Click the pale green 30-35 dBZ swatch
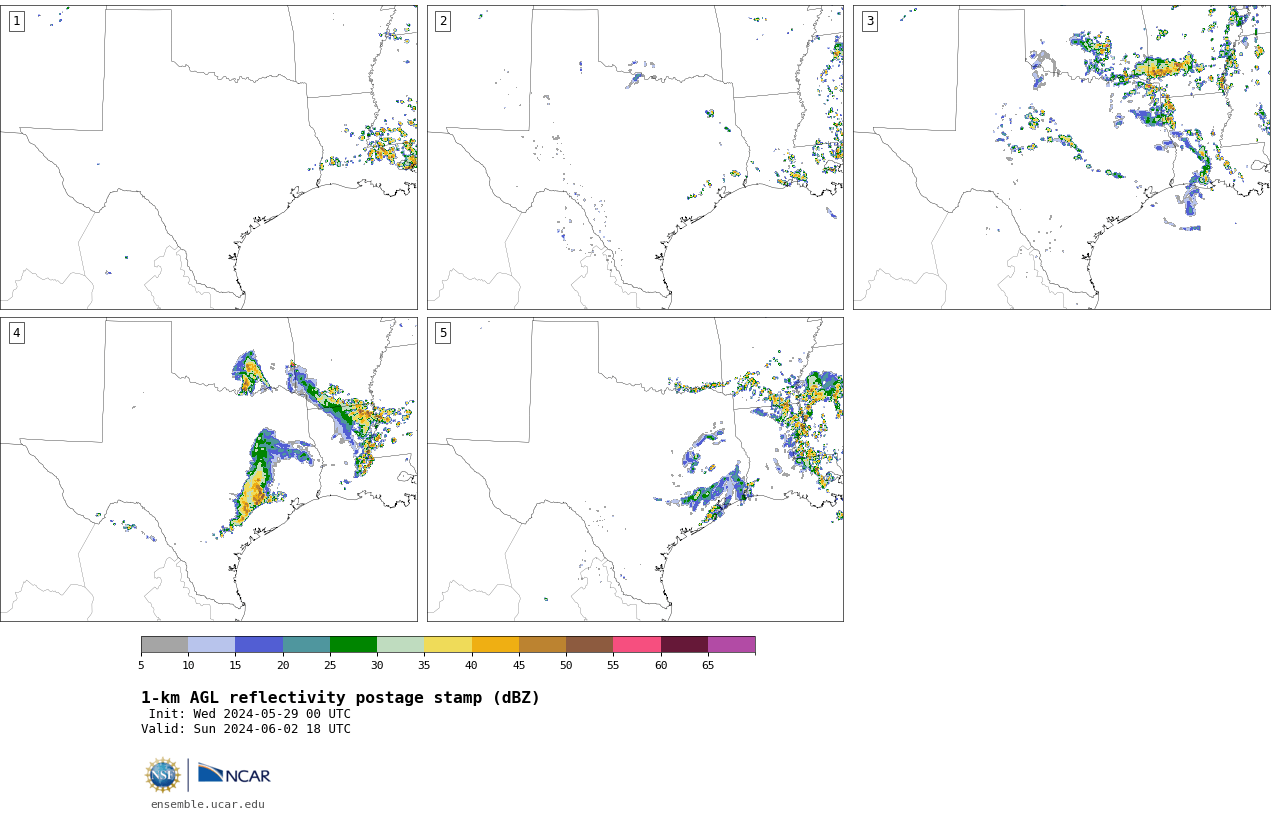Screen dimensions: 1280x815 point(401,644)
